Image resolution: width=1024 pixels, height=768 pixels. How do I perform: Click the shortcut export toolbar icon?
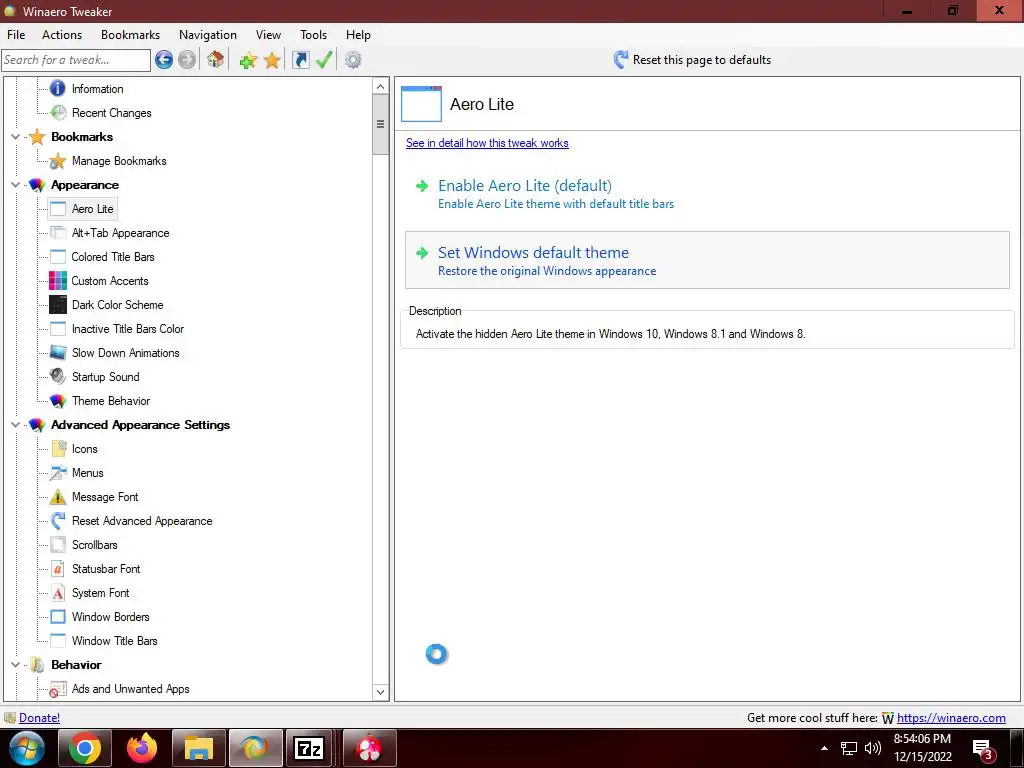click(x=300, y=60)
